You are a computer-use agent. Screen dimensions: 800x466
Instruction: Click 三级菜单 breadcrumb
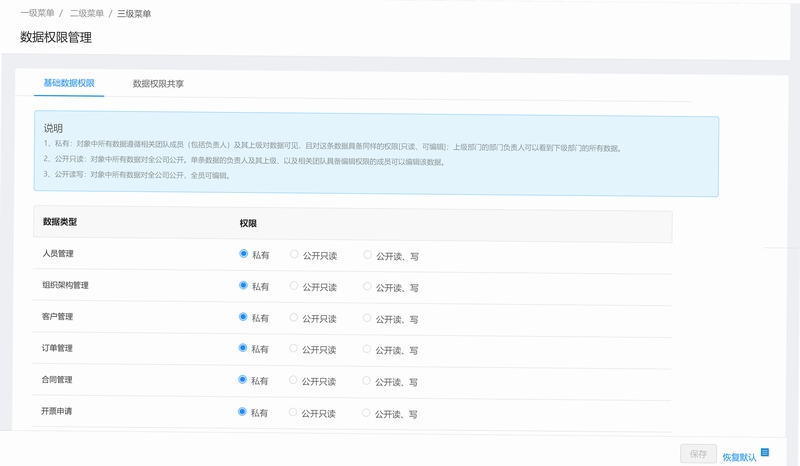134,14
